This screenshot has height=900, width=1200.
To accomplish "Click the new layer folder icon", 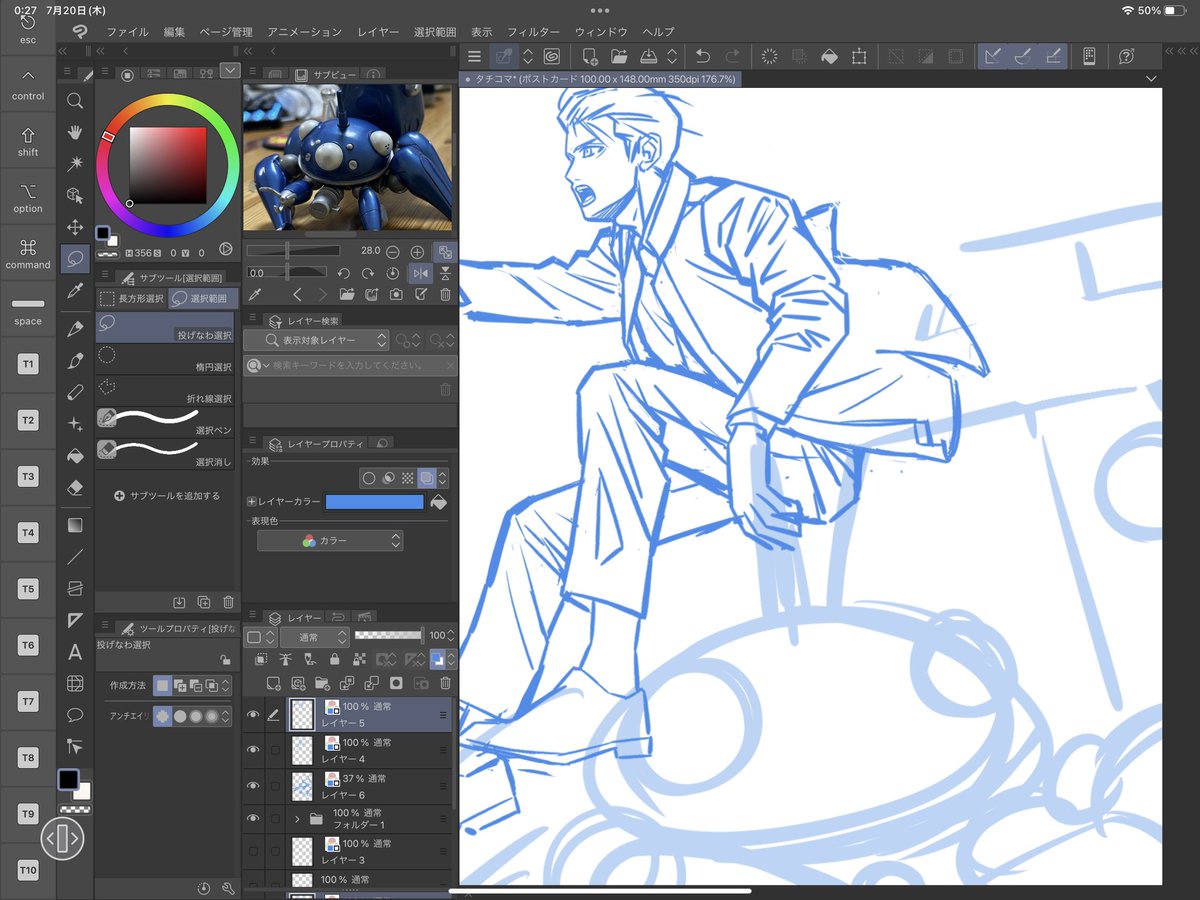I will (322, 683).
